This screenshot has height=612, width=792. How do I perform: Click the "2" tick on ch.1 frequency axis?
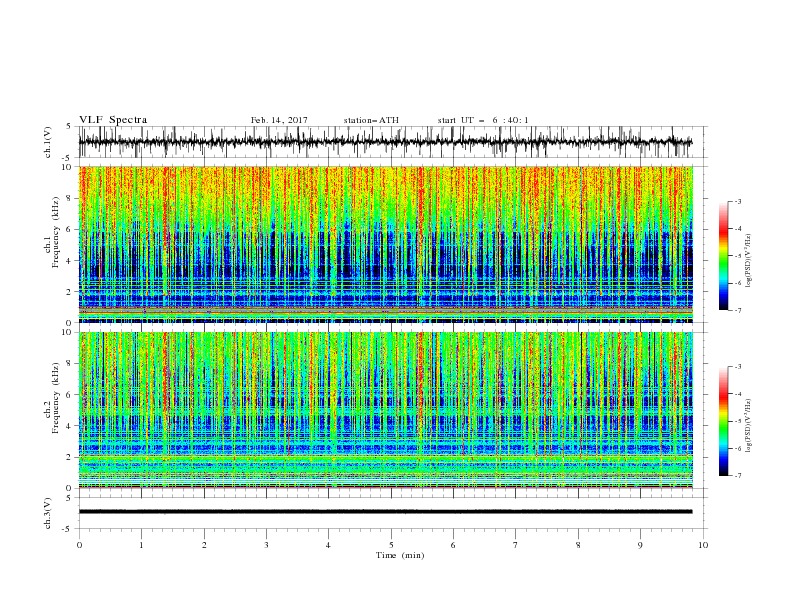click(x=70, y=292)
